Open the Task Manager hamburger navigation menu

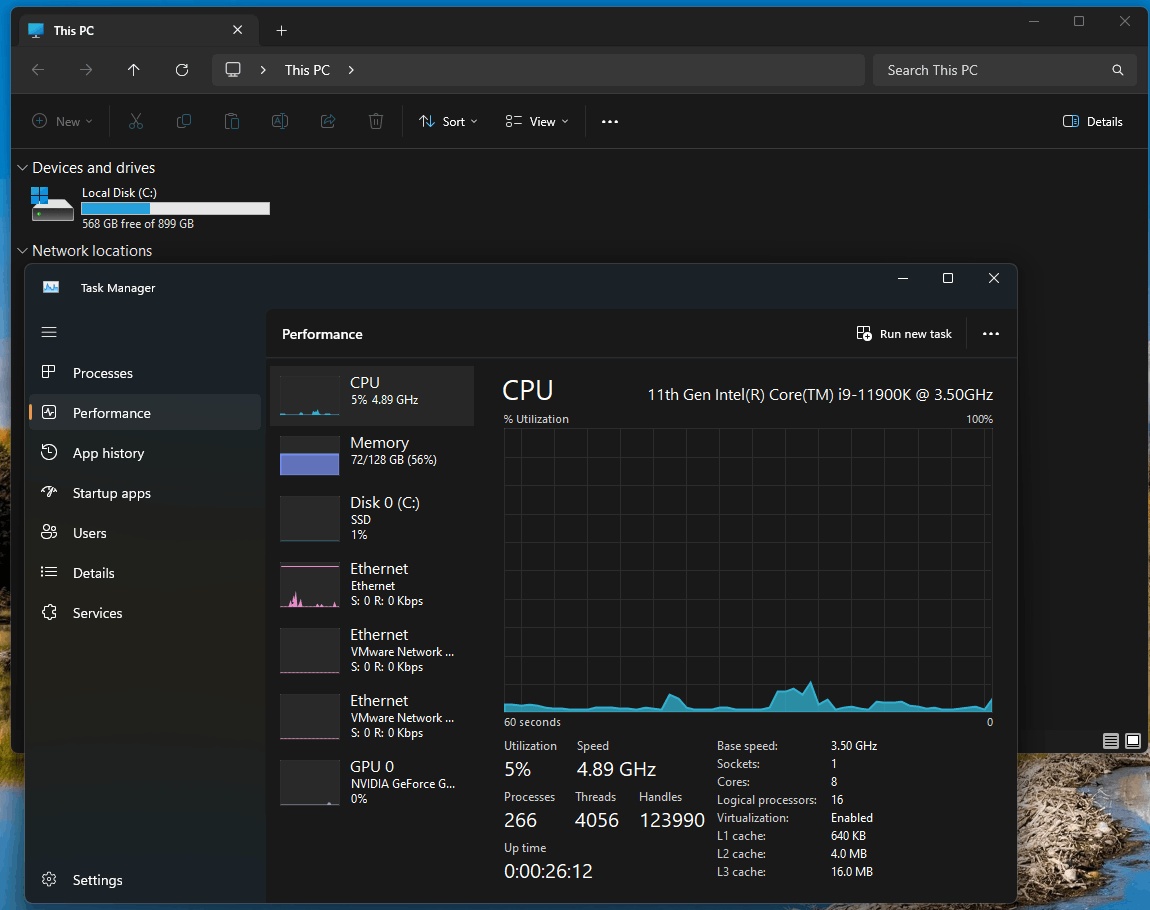(49, 332)
